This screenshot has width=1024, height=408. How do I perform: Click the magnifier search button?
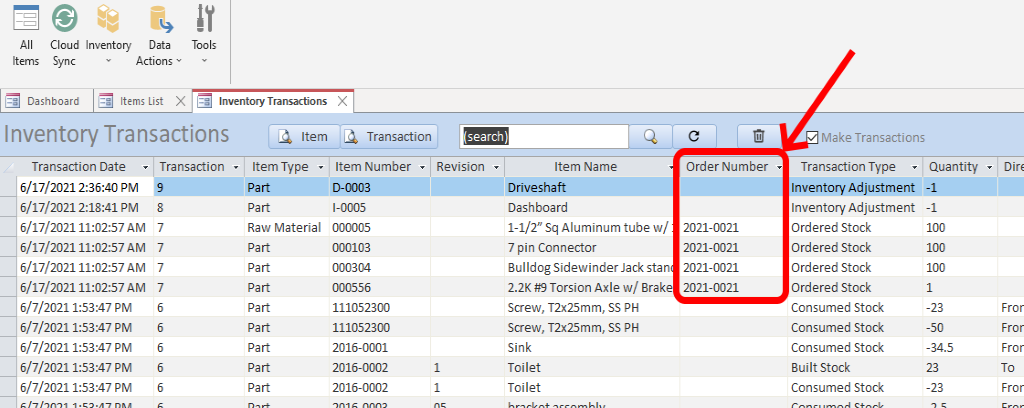[x=650, y=136]
